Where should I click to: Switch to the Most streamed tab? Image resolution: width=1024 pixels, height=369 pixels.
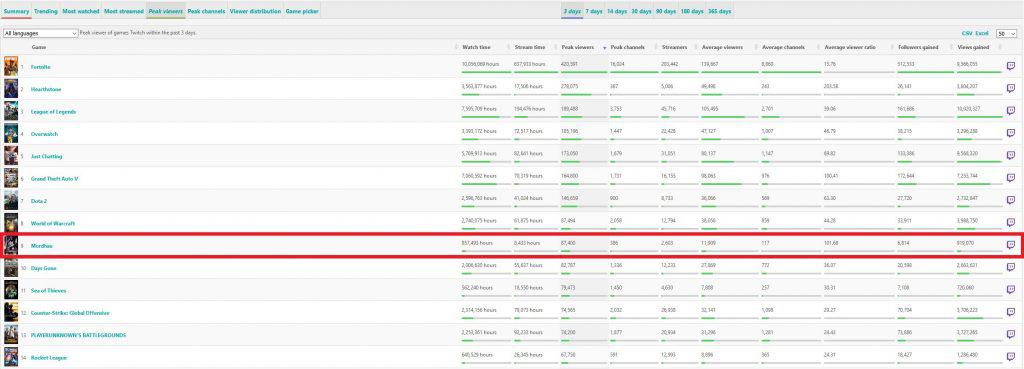[x=123, y=11]
